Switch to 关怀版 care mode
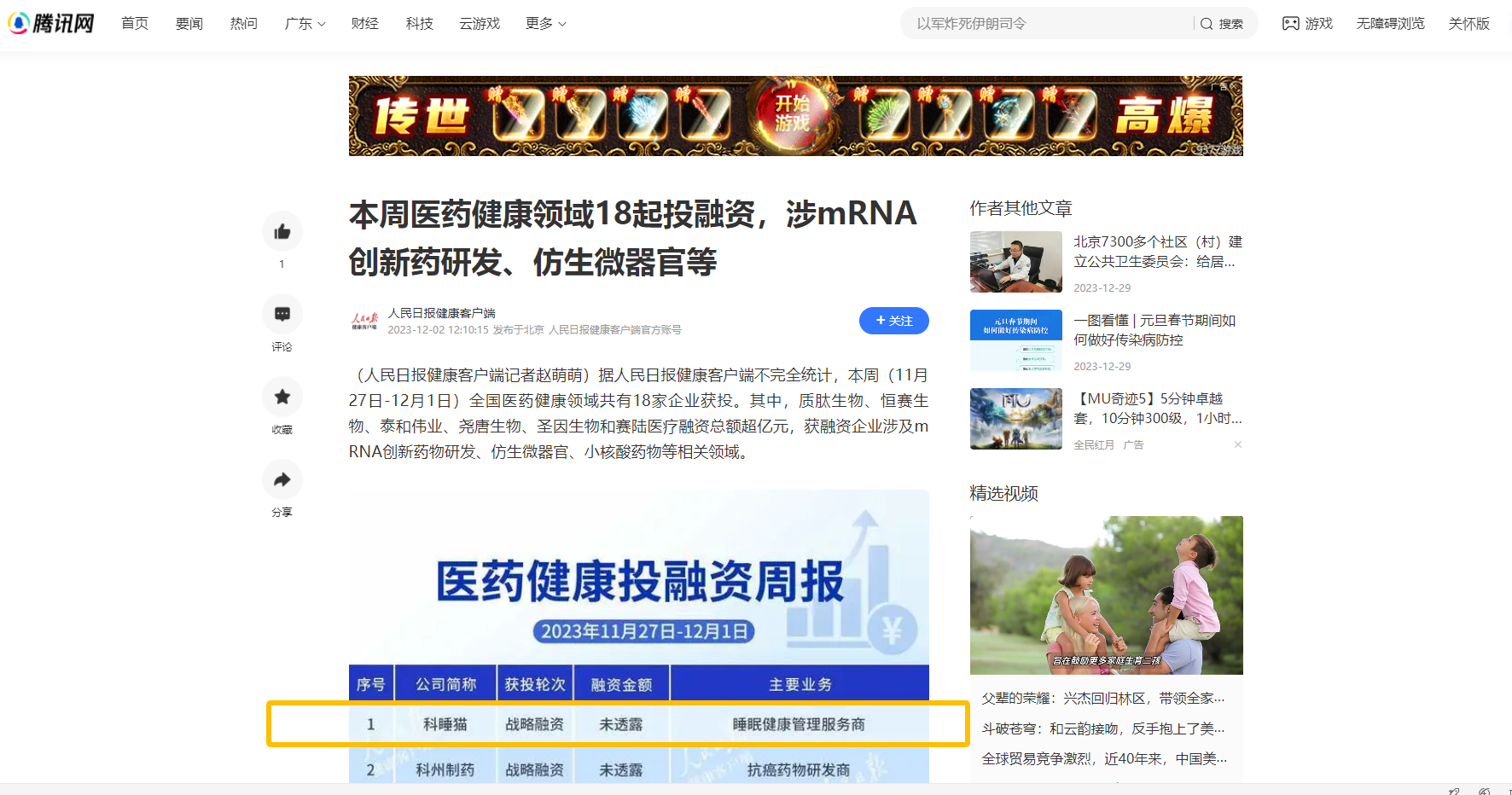 pos(1468,24)
